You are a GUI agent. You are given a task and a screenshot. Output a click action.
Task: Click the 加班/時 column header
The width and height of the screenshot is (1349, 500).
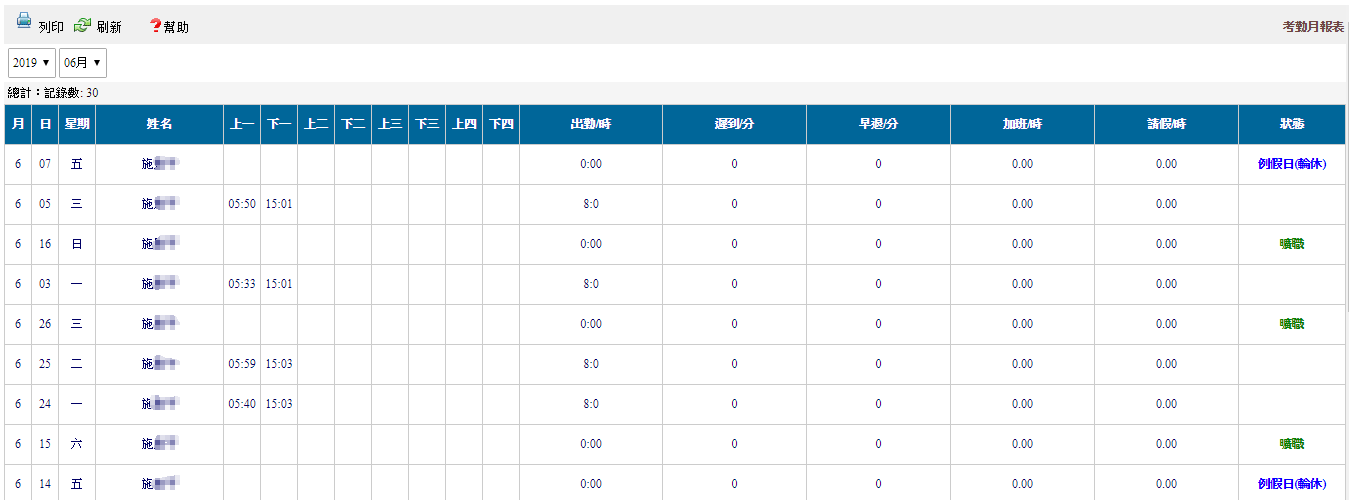(x=1022, y=125)
